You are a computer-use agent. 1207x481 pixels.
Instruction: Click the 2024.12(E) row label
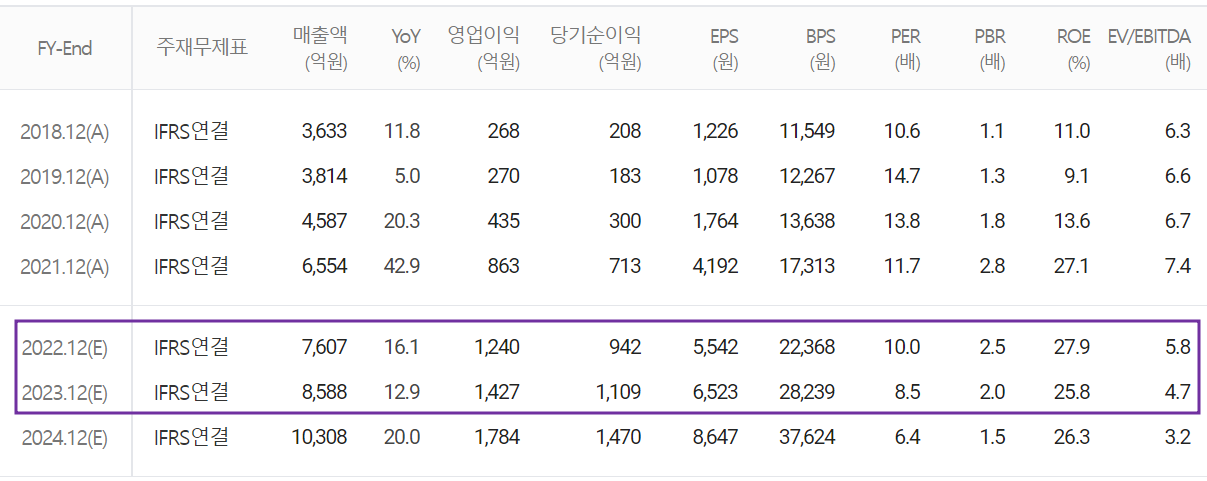coord(65,438)
